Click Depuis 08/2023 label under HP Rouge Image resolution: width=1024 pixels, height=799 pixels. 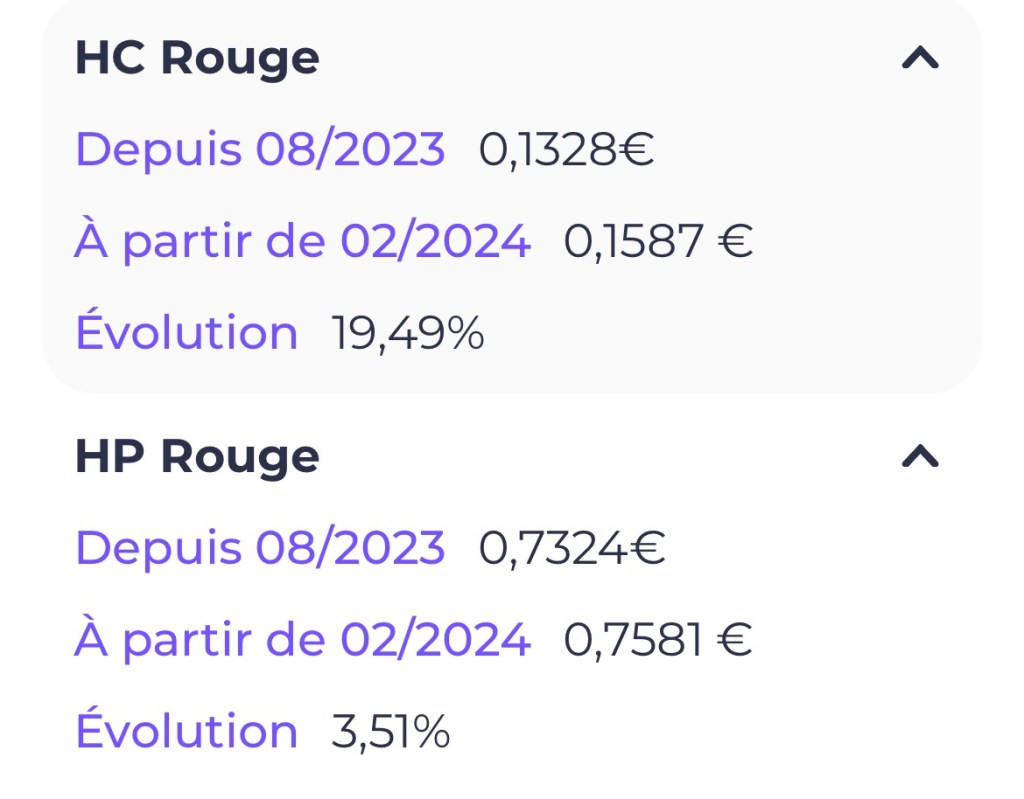[x=260, y=548]
